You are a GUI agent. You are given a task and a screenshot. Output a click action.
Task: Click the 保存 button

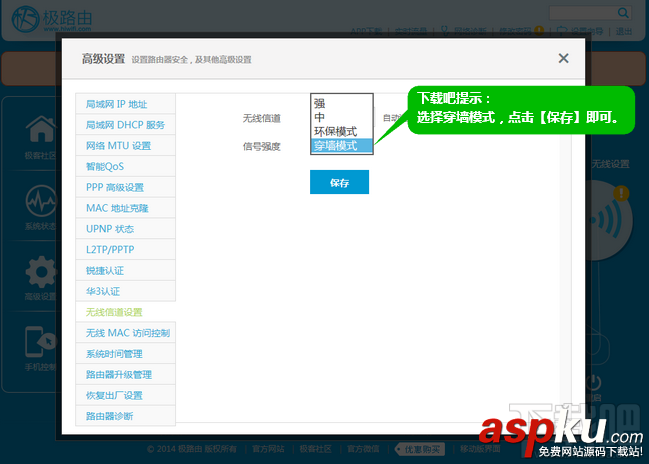339,182
